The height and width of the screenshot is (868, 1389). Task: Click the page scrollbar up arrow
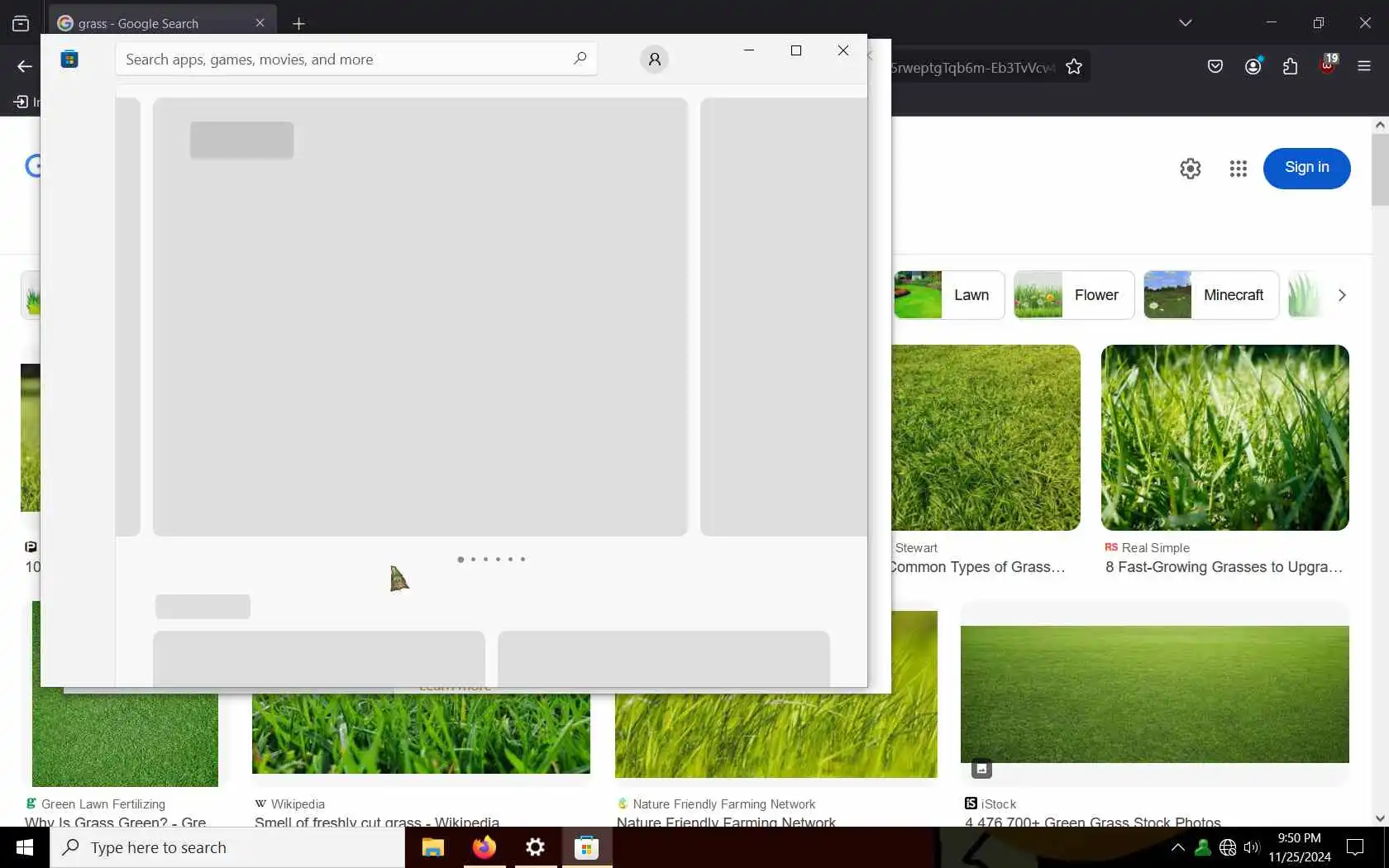pyautogui.click(x=1379, y=125)
